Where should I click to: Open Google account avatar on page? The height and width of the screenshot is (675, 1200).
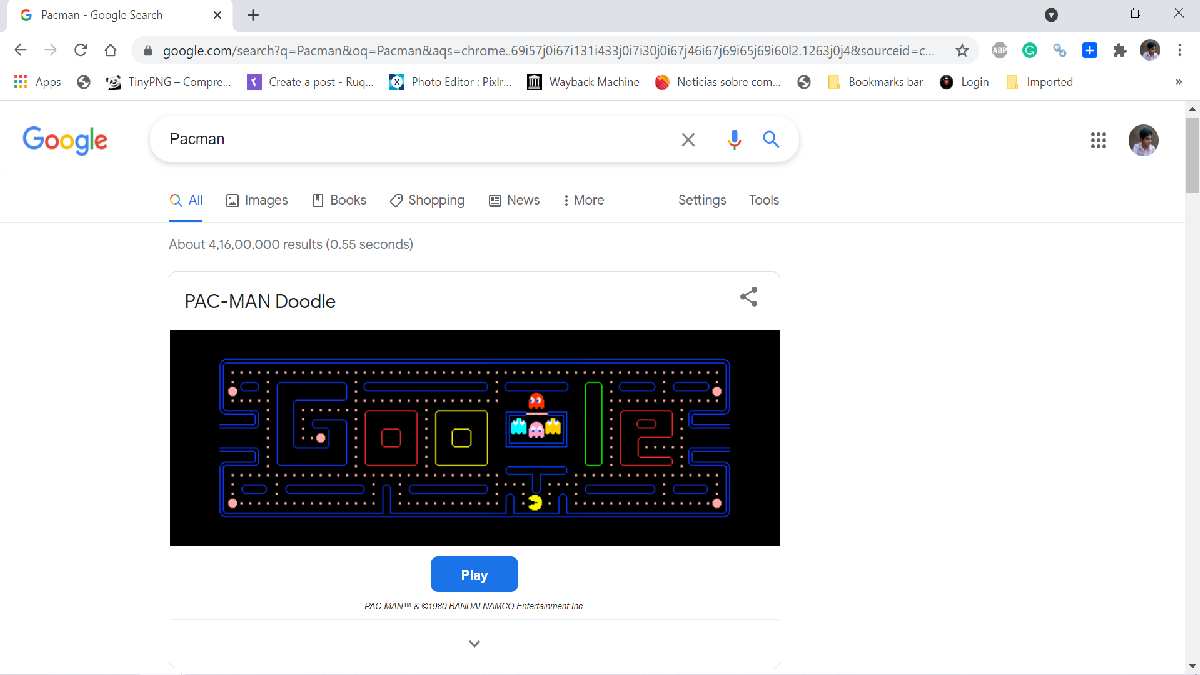pyautogui.click(x=1143, y=140)
